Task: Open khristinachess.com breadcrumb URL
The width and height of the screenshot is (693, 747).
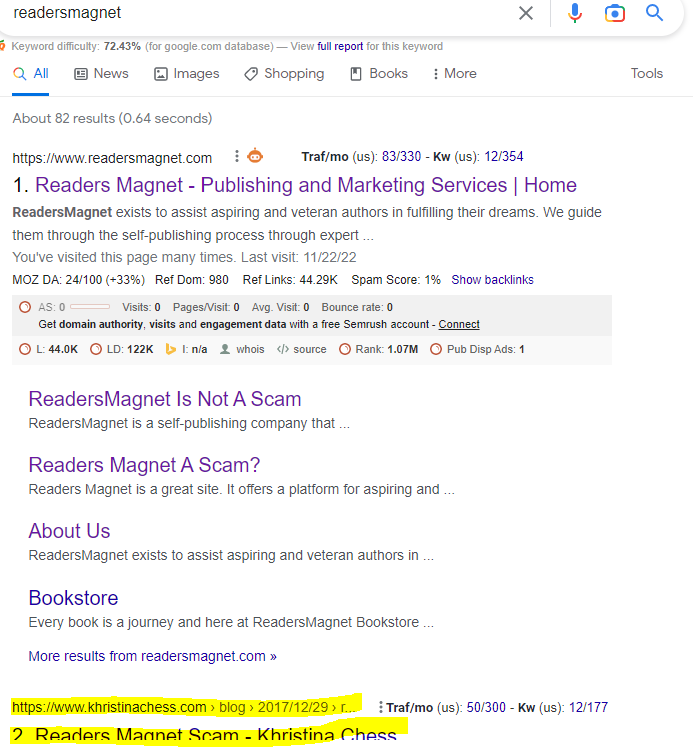Action: click(184, 707)
